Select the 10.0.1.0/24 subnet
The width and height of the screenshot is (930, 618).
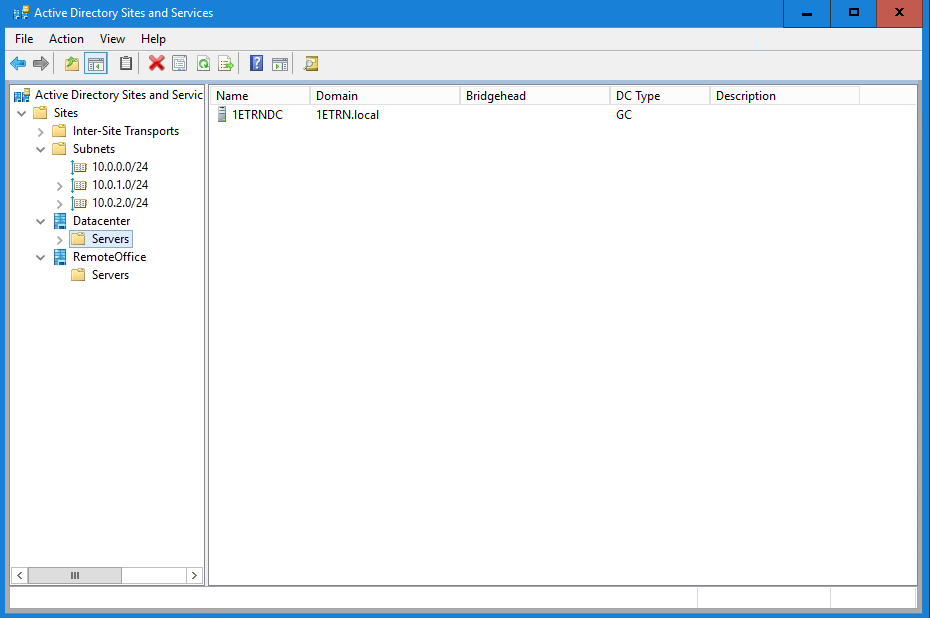(x=120, y=185)
